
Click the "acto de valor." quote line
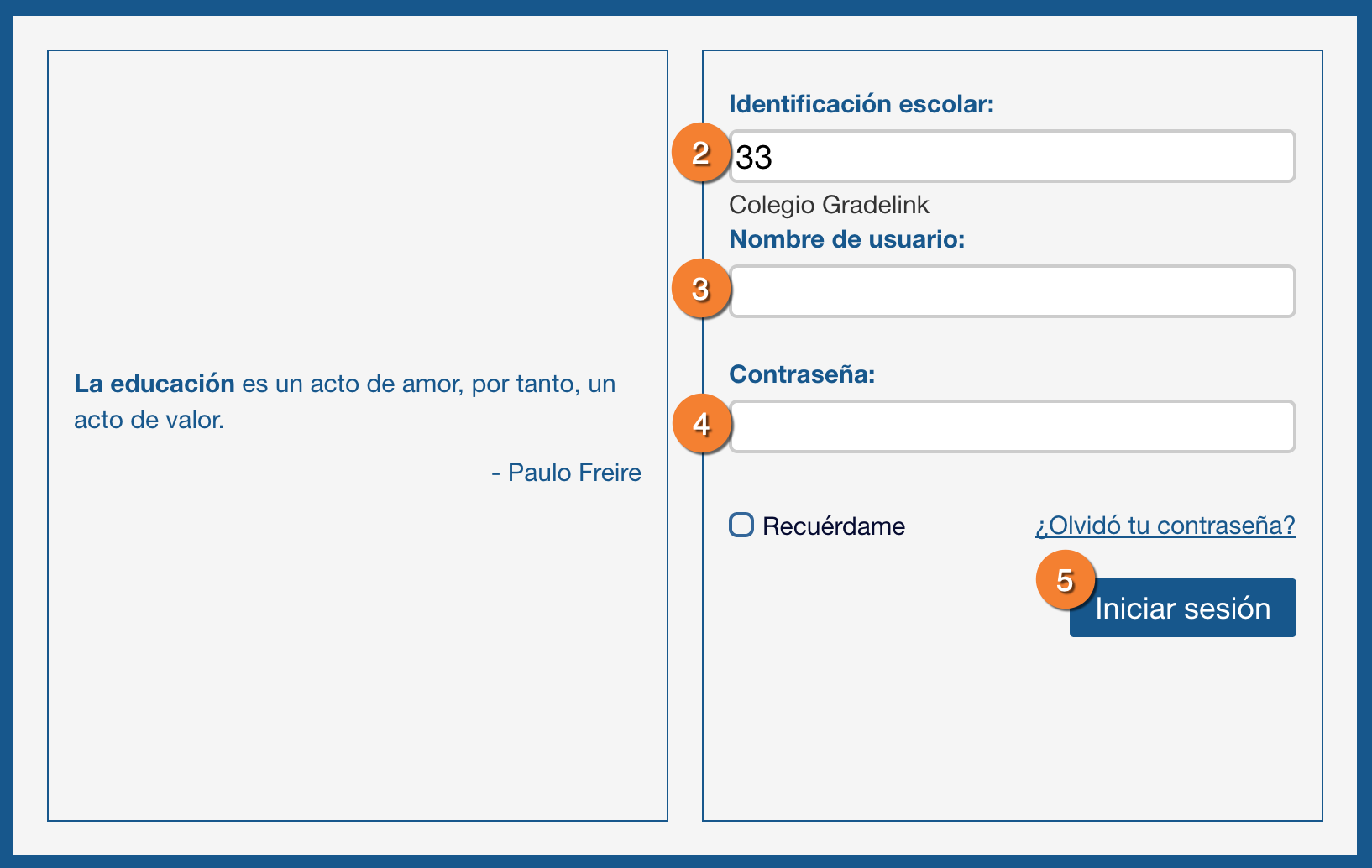coord(149,420)
